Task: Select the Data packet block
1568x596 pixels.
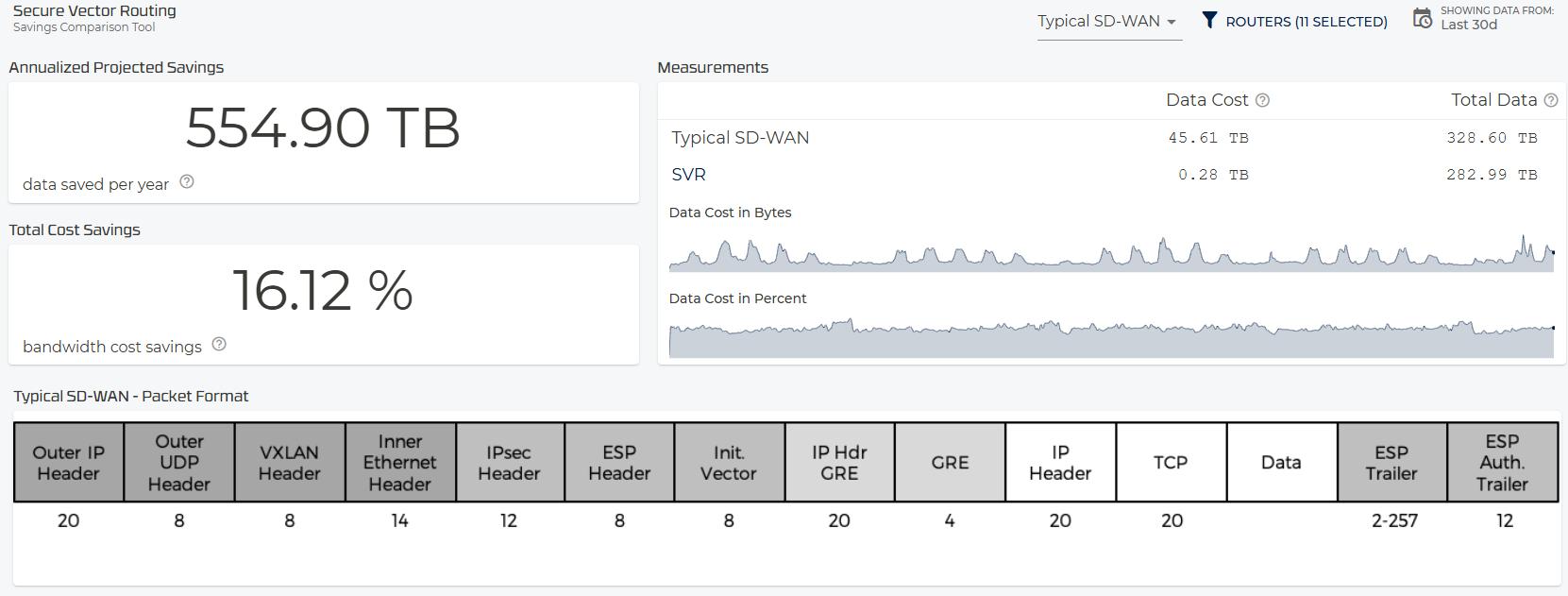Action: (x=1281, y=463)
